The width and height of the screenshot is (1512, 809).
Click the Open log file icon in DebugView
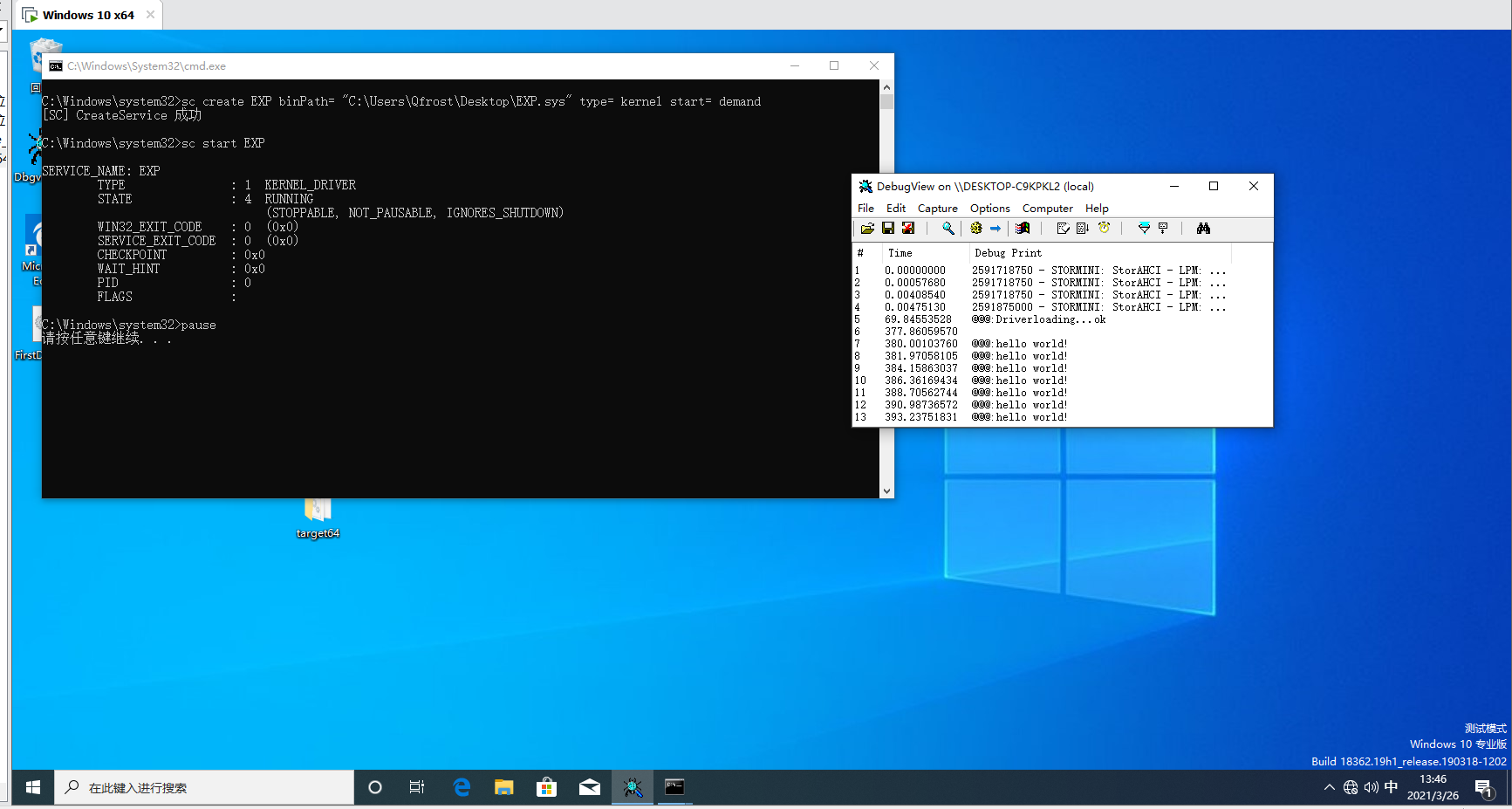pyautogui.click(x=867, y=229)
